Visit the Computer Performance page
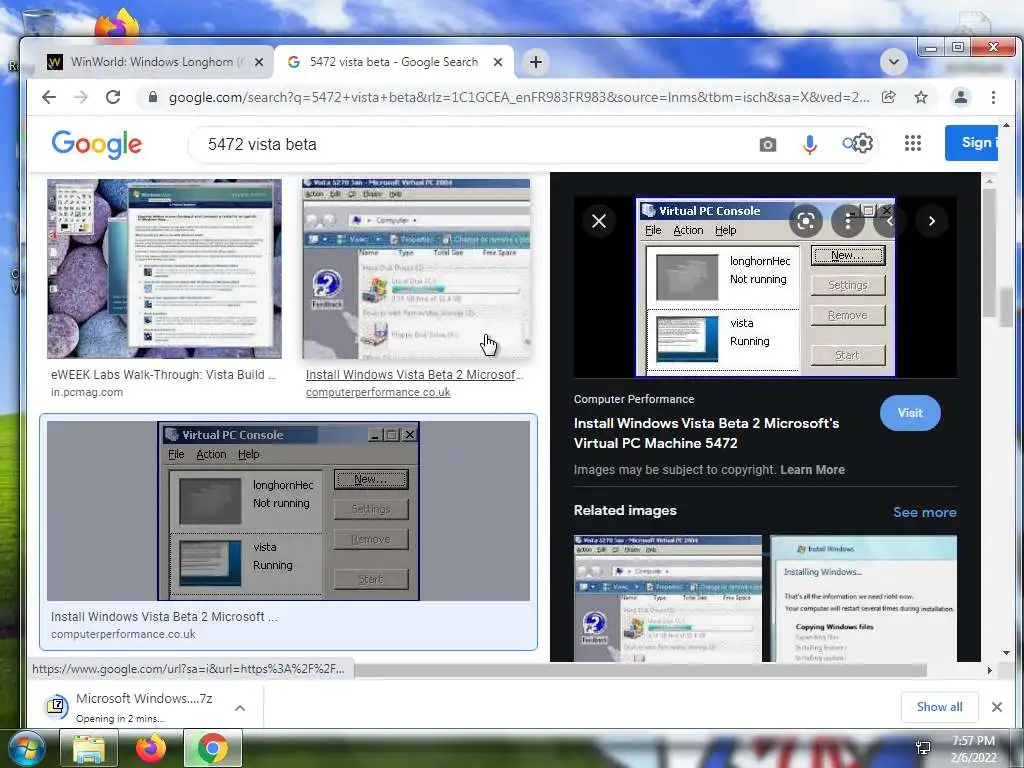 click(x=910, y=413)
